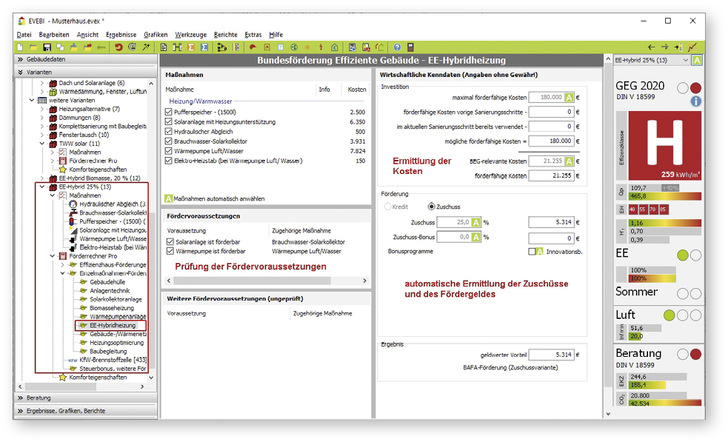Click the blue info icon beside GEG 2020
The height and width of the screenshot is (442, 728).
point(696,101)
